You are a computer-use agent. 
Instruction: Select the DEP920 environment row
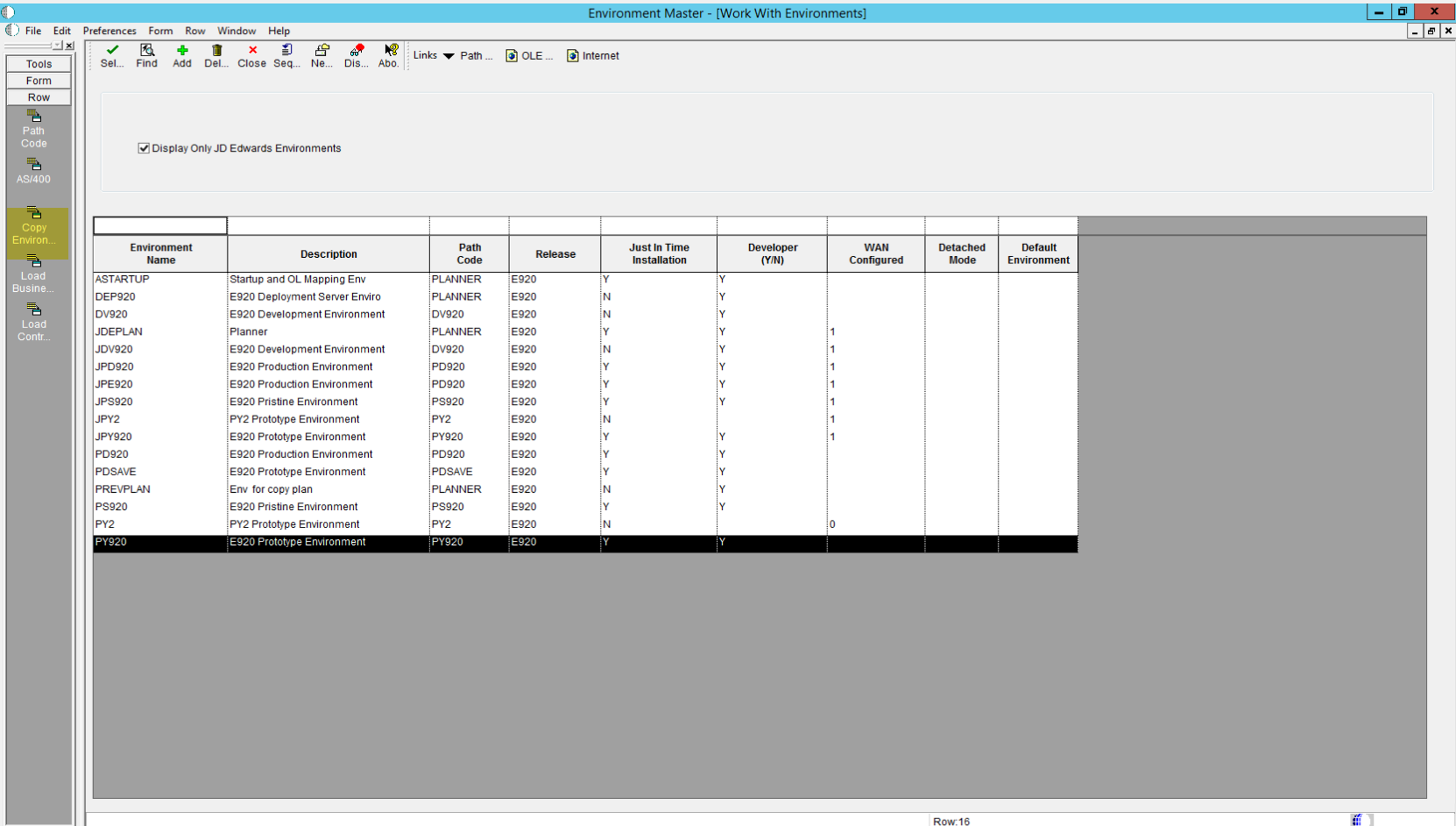pyautogui.click(x=586, y=297)
